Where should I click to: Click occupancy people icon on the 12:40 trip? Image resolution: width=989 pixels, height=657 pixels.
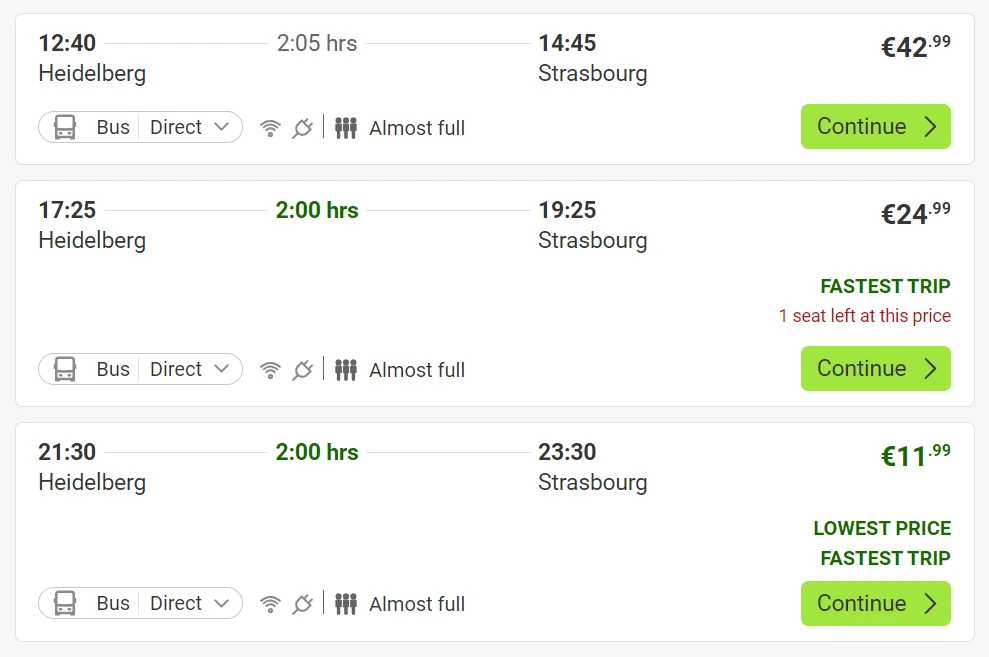tap(346, 128)
